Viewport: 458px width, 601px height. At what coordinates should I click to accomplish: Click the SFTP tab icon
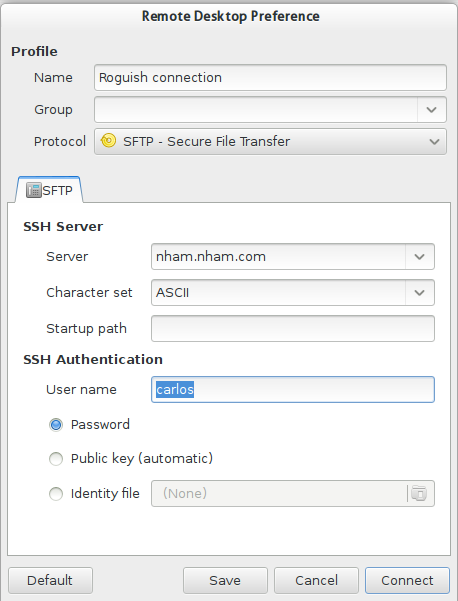pyautogui.click(x=34, y=190)
